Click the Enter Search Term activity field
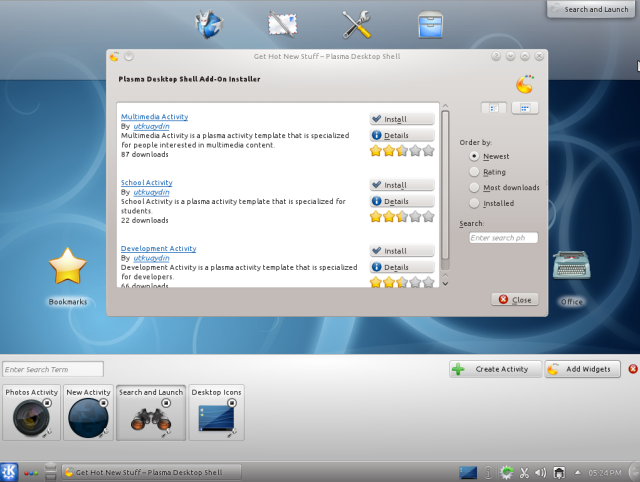This screenshot has width=640, height=482. point(53,369)
